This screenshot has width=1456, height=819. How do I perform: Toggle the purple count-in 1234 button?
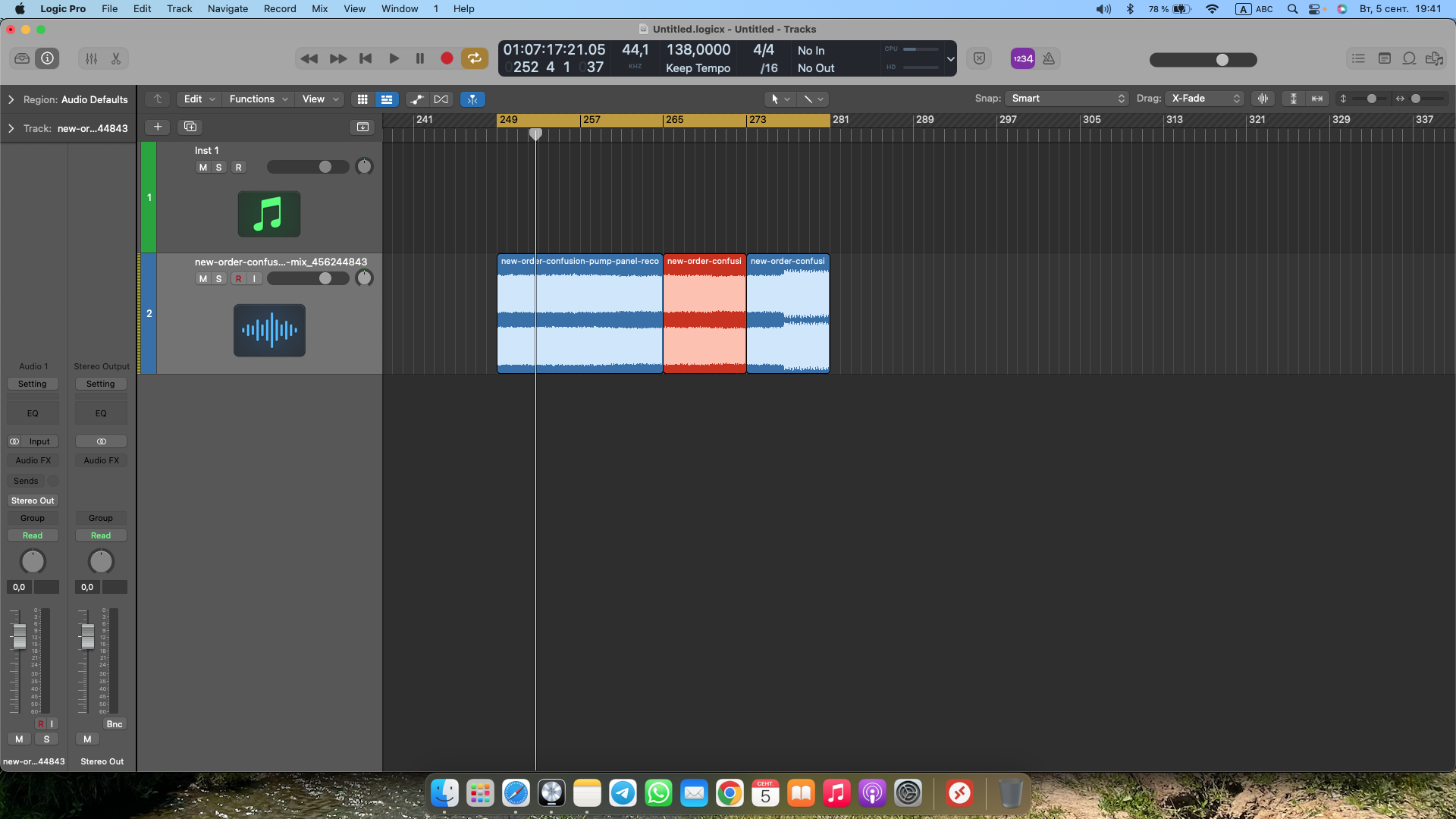pos(1023,58)
